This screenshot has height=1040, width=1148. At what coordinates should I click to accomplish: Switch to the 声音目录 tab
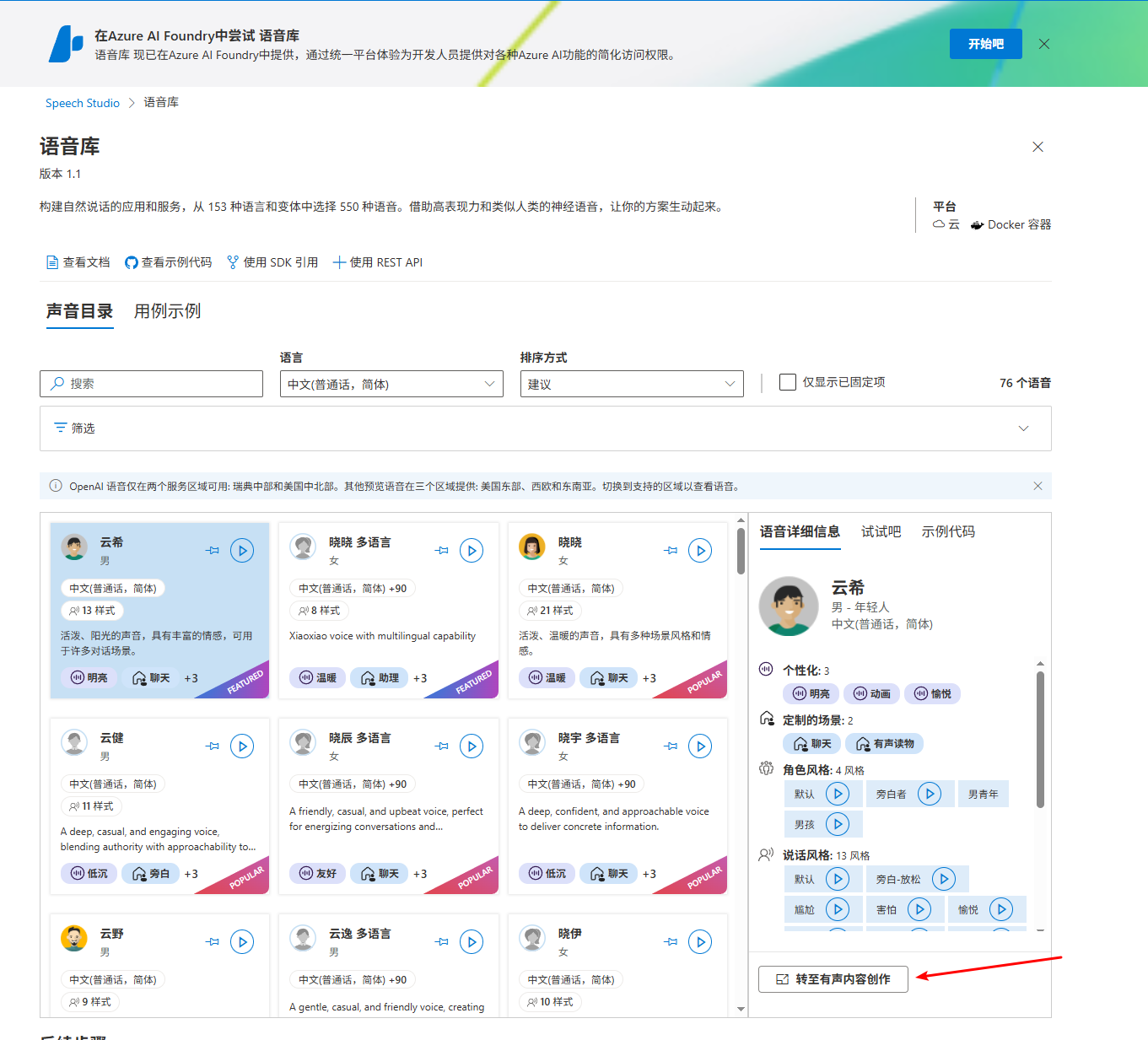(x=79, y=311)
